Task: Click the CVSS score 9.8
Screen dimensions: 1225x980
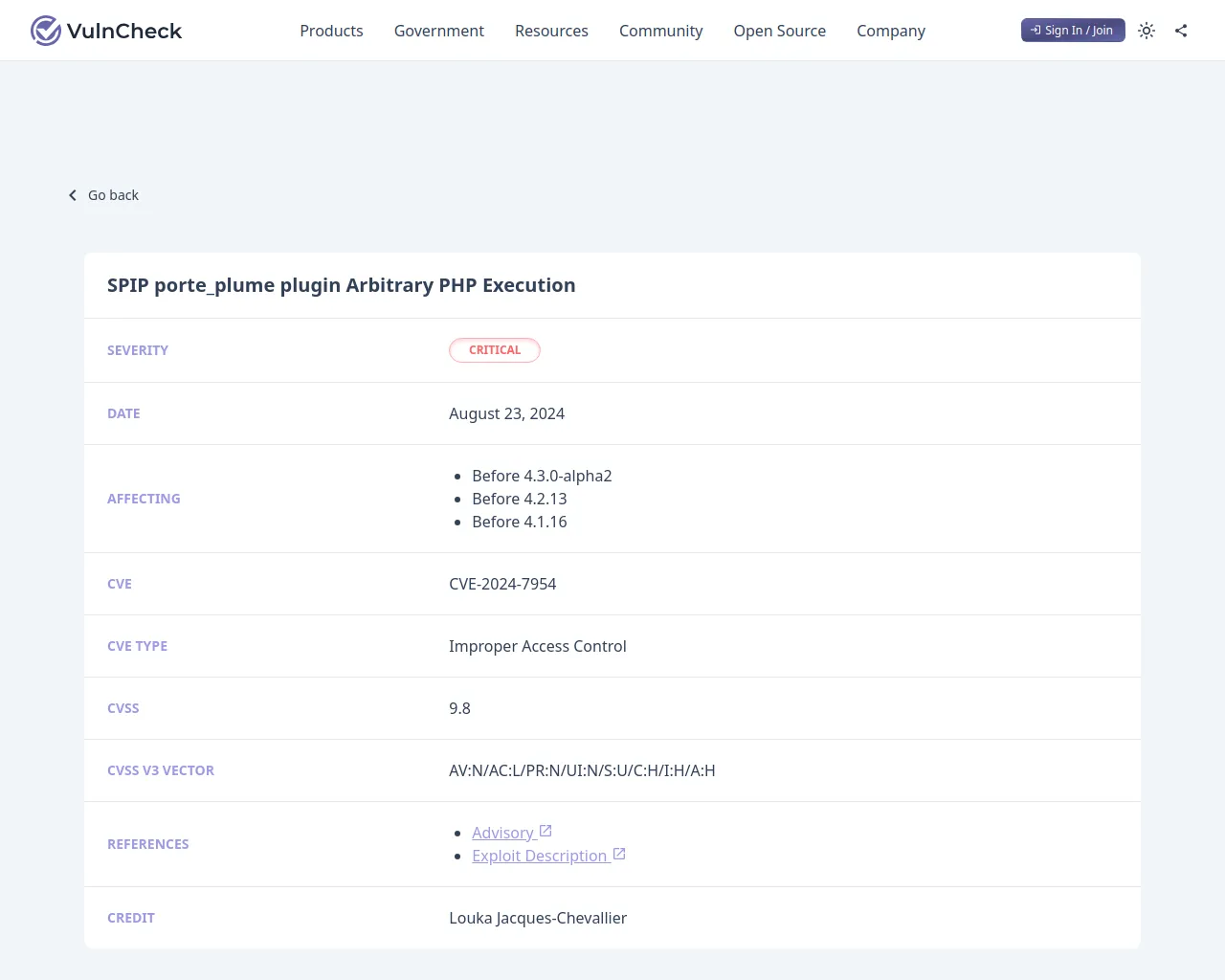Action: tap(459, 708)
